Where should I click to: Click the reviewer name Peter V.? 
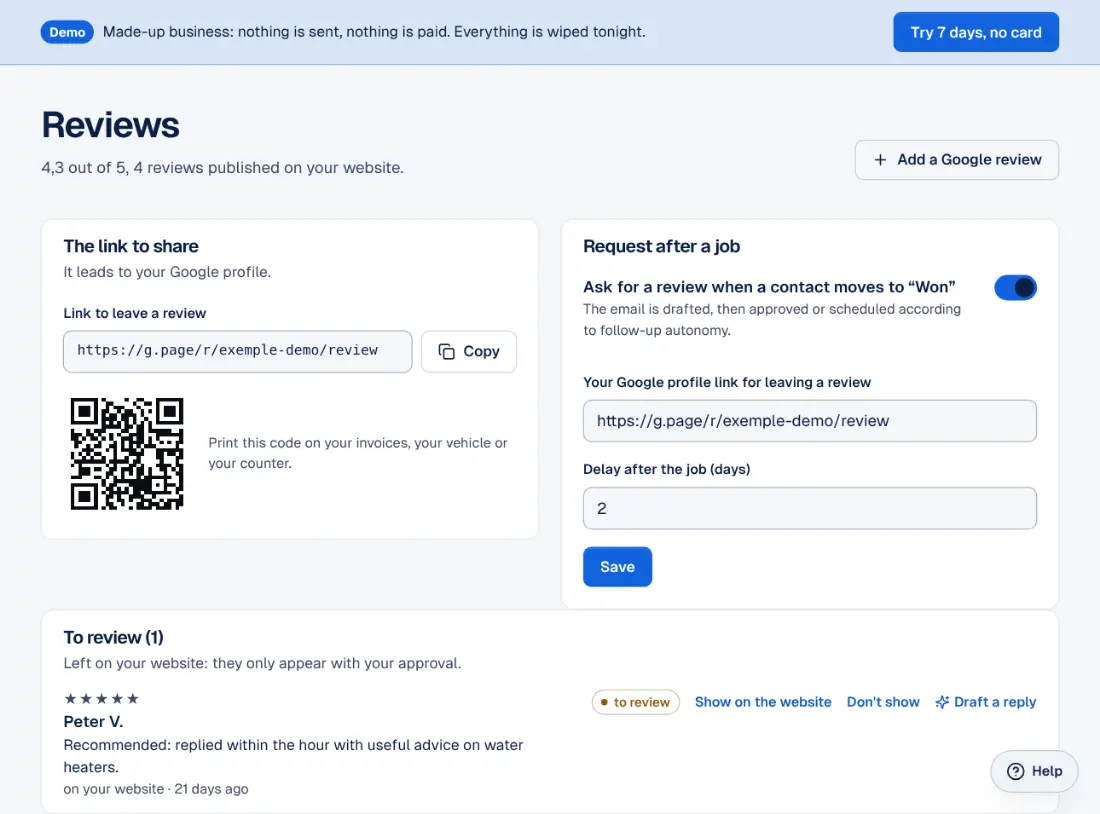(93, 721)
